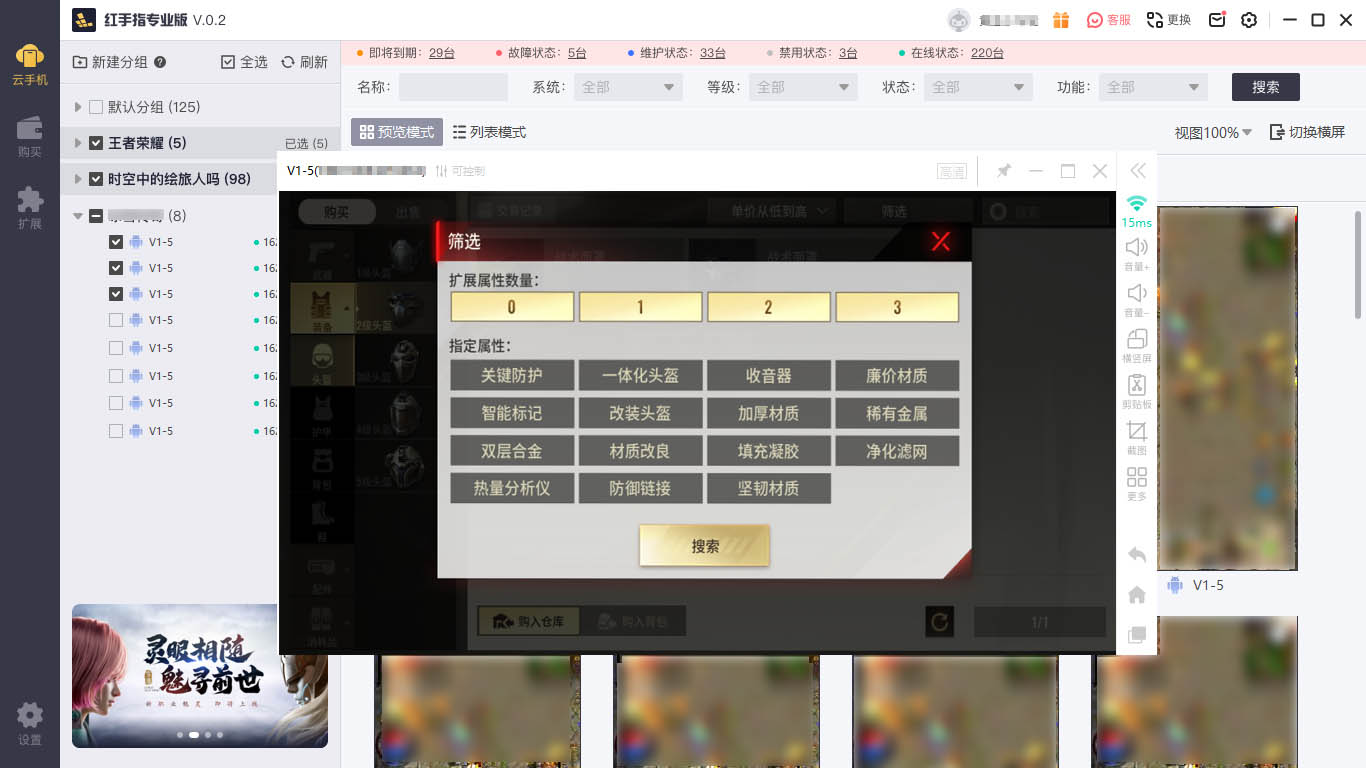Open the gift box rewards icon
Image resolution: width=1366 pixels, height=768 pixels.
pos(1062,20)
